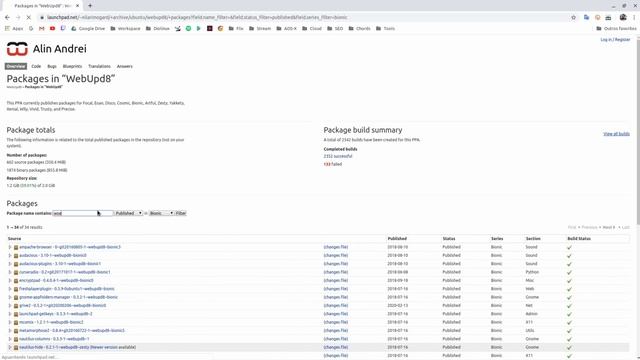Open the Tools bookmark folder
The width and height of the screenshot is (640, 360).
385,29
